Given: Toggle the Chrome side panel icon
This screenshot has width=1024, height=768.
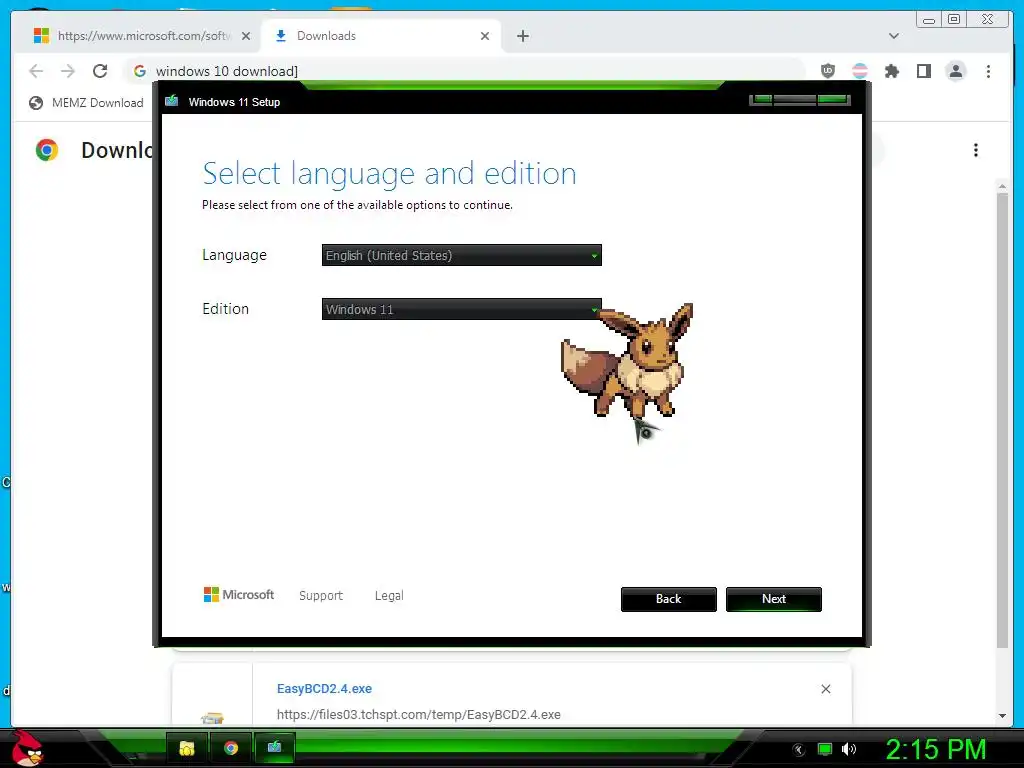Looking at the screenshot, I should [923, 71].
